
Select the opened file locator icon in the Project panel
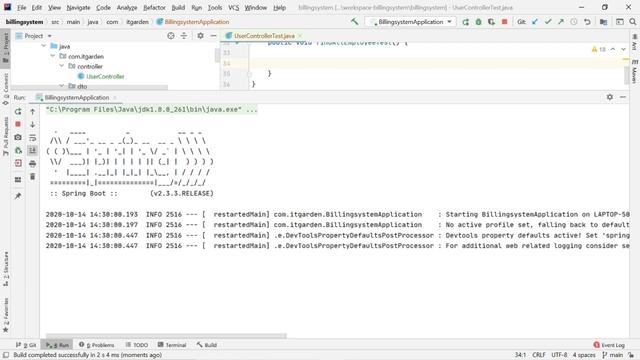pyautogui.click(x=171, y=36)
